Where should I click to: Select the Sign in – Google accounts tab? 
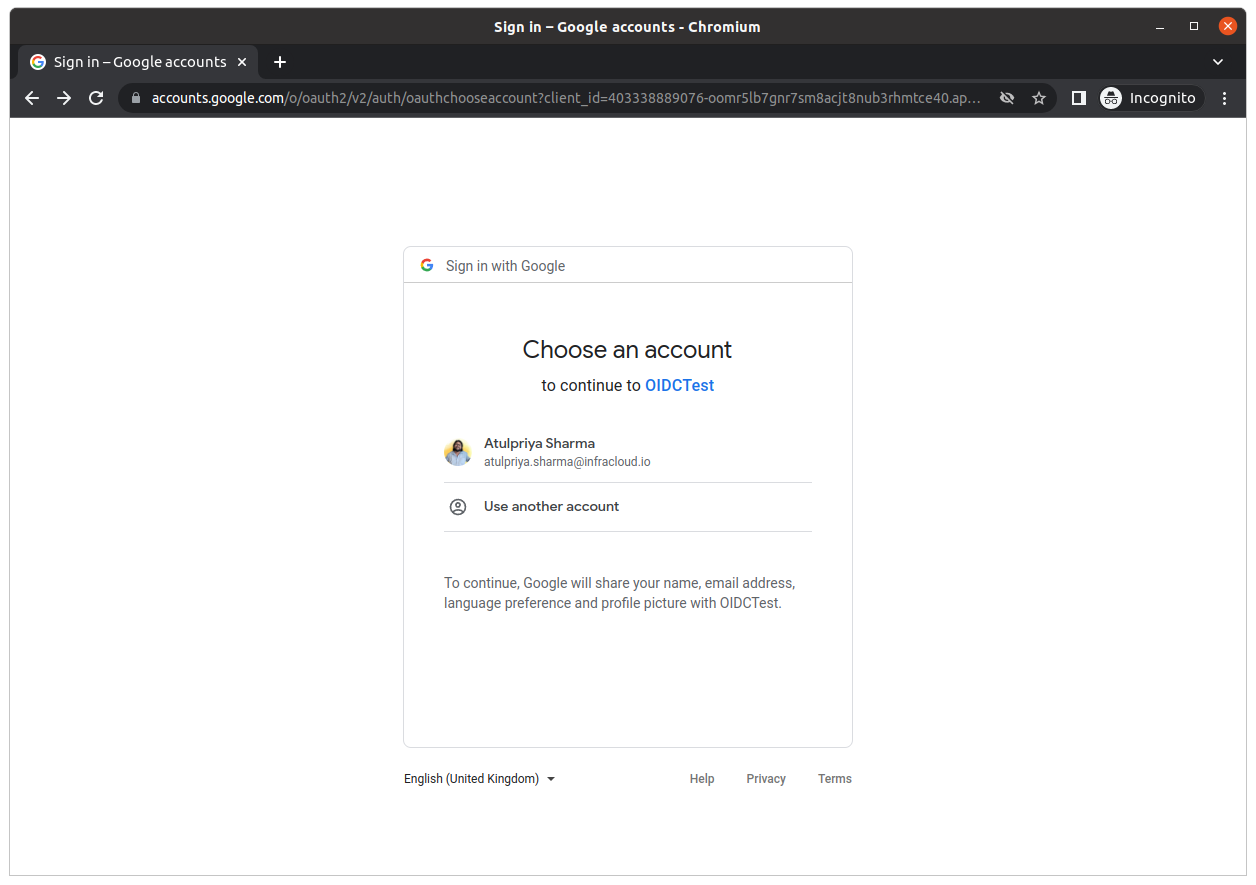pyautogui.click(x=139, y=62)
